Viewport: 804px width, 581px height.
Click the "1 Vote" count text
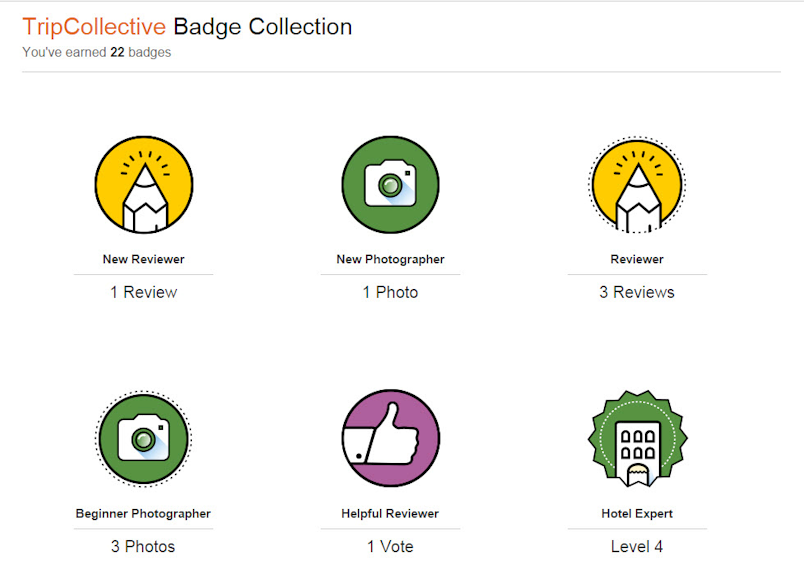pyautogui.click(x=390, y=546)
